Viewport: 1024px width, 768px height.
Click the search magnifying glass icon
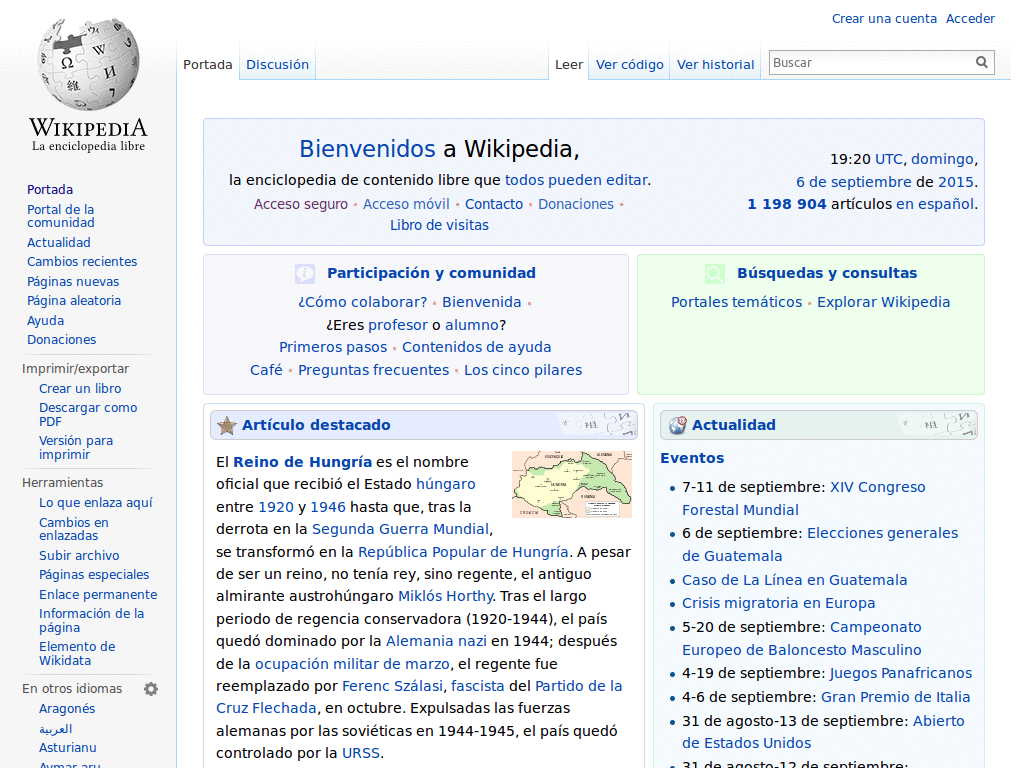[982, 62]
